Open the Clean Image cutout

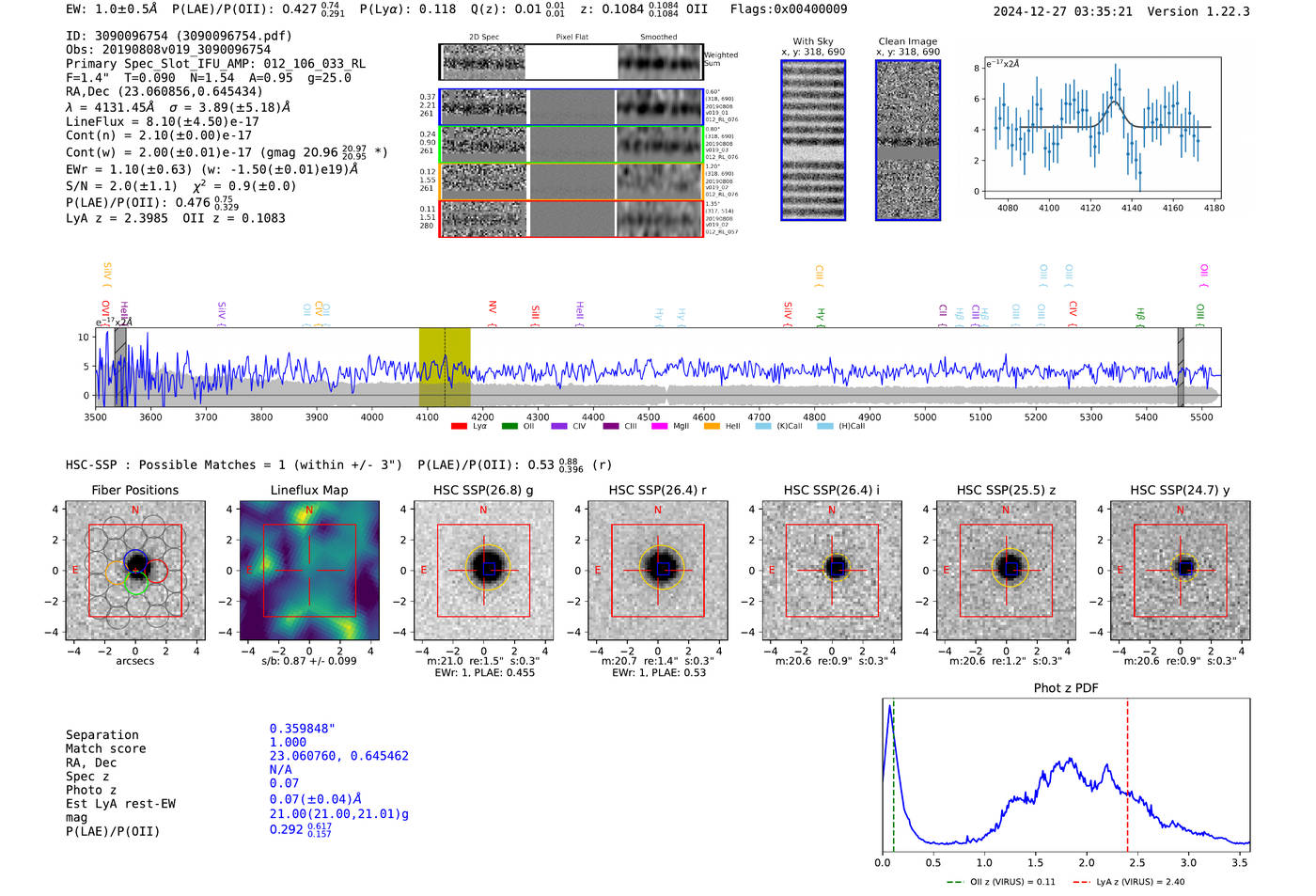pyautogui.click(x=908, y=140)
